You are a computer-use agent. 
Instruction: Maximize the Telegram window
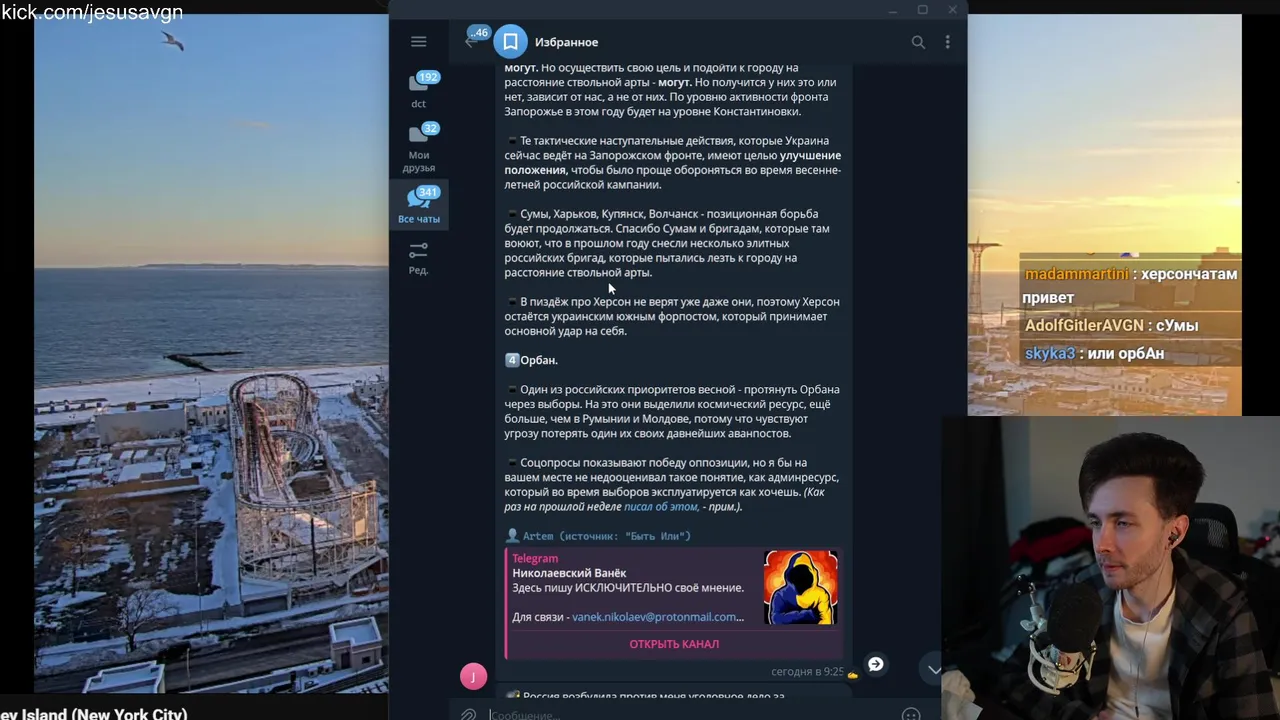point(923,10)
